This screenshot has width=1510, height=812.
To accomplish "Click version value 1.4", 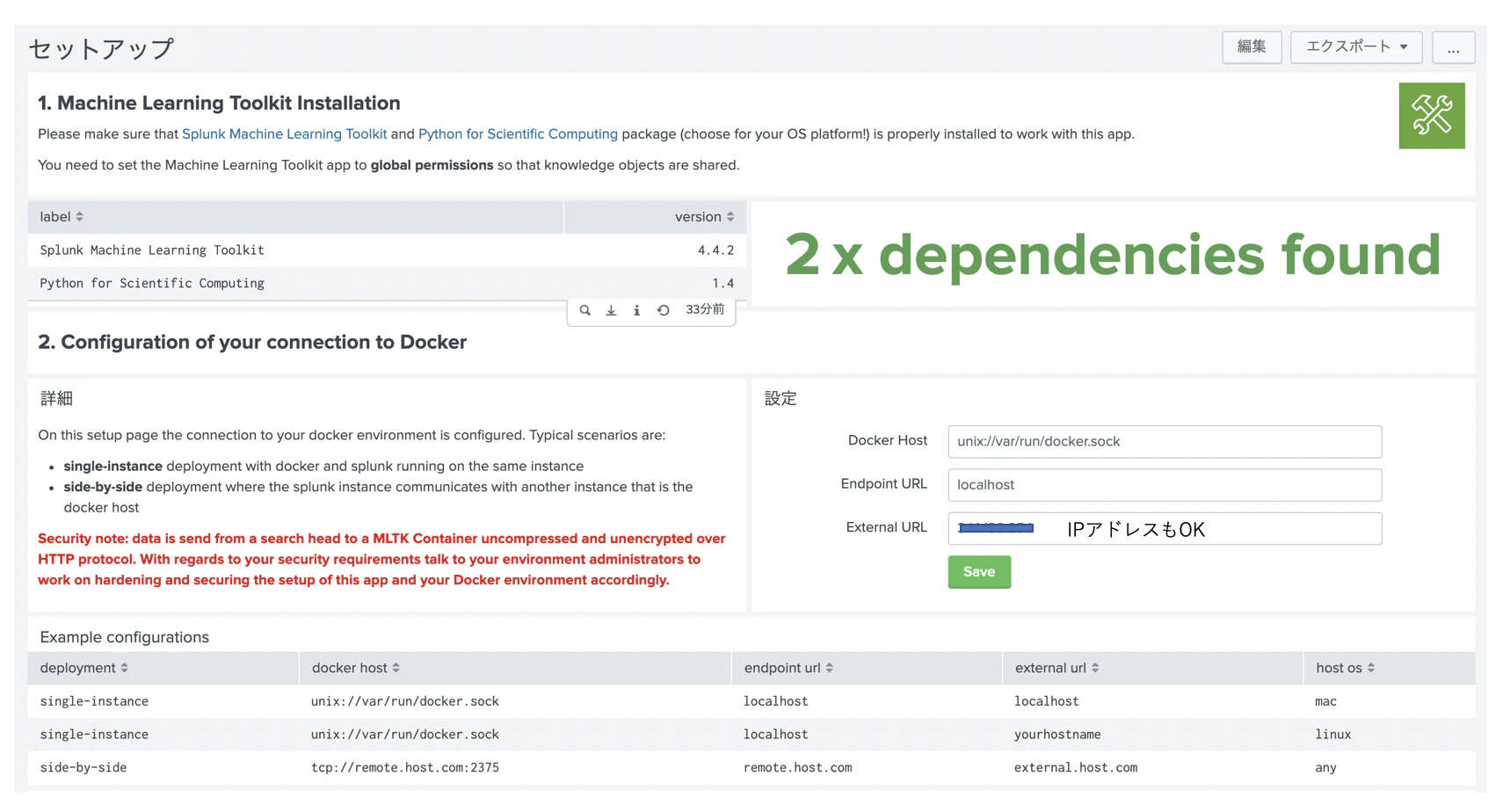I will (722, 284).
